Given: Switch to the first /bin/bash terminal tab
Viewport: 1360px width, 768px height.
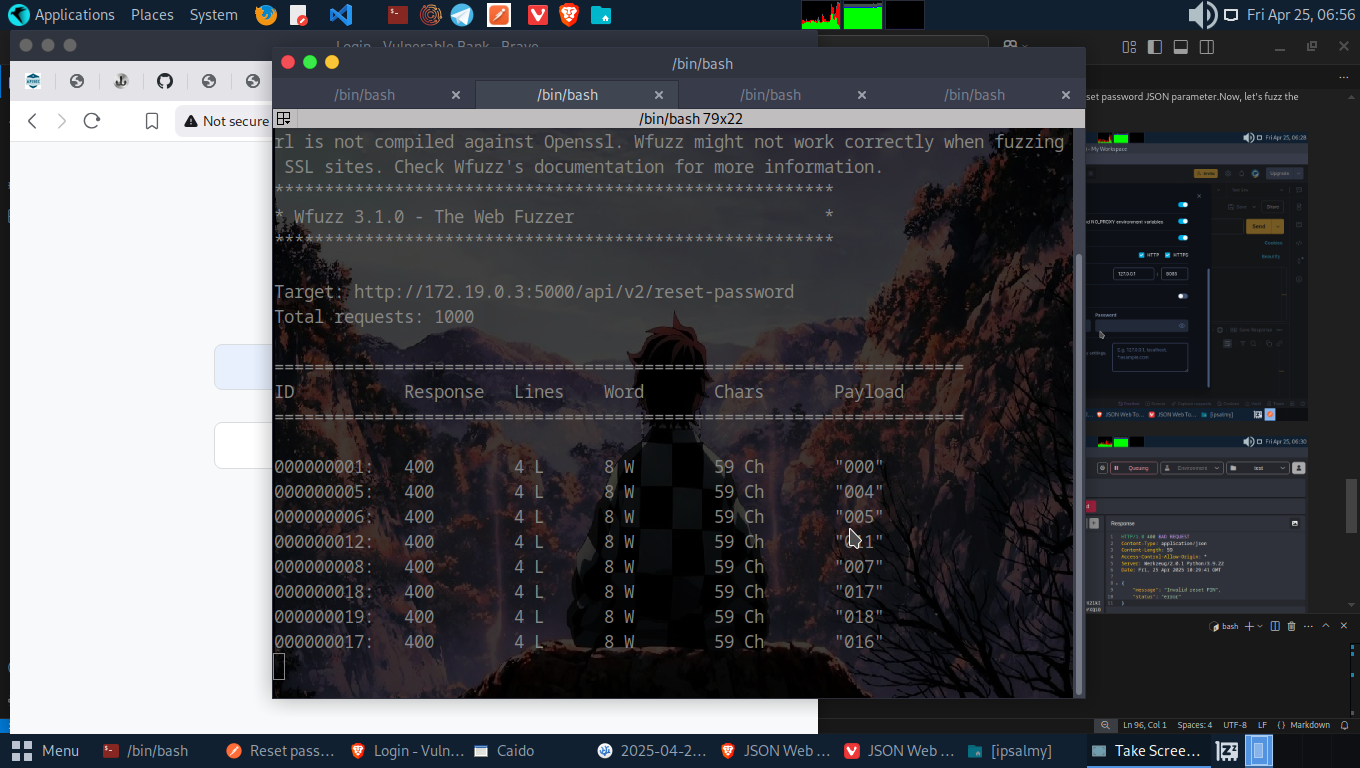Looking at the screenshot, I should (x=364, y=95).
